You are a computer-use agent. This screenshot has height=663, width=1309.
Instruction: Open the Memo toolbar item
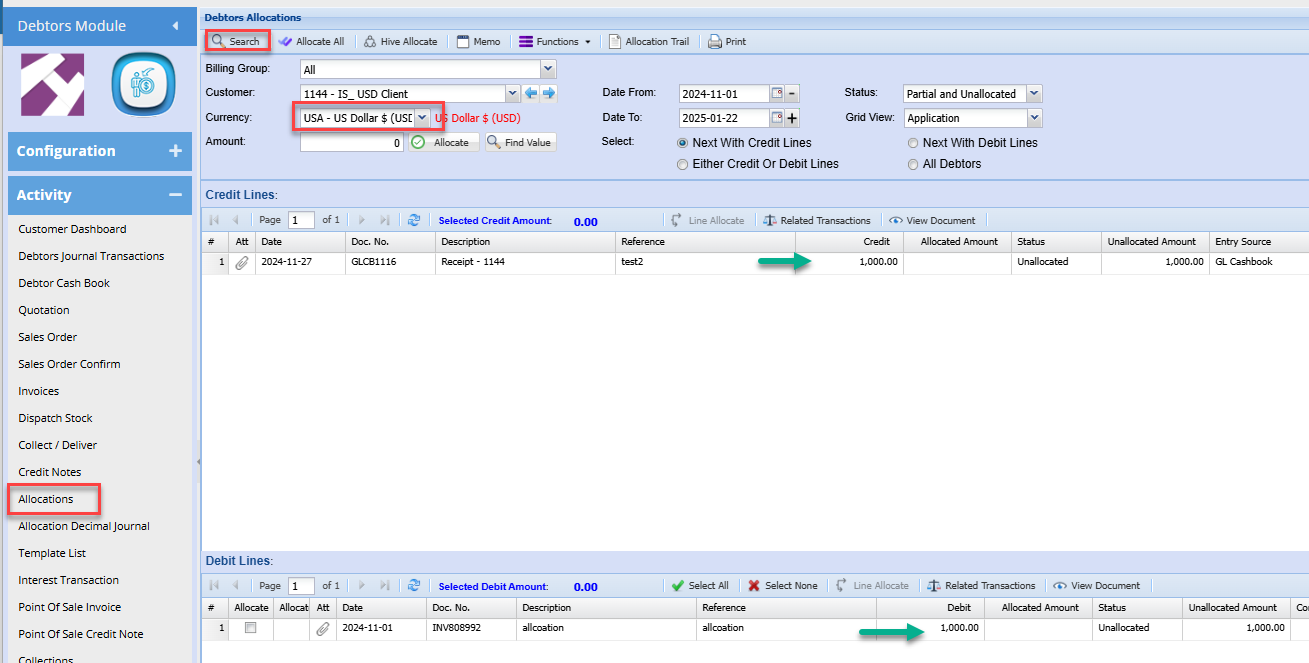478,41
